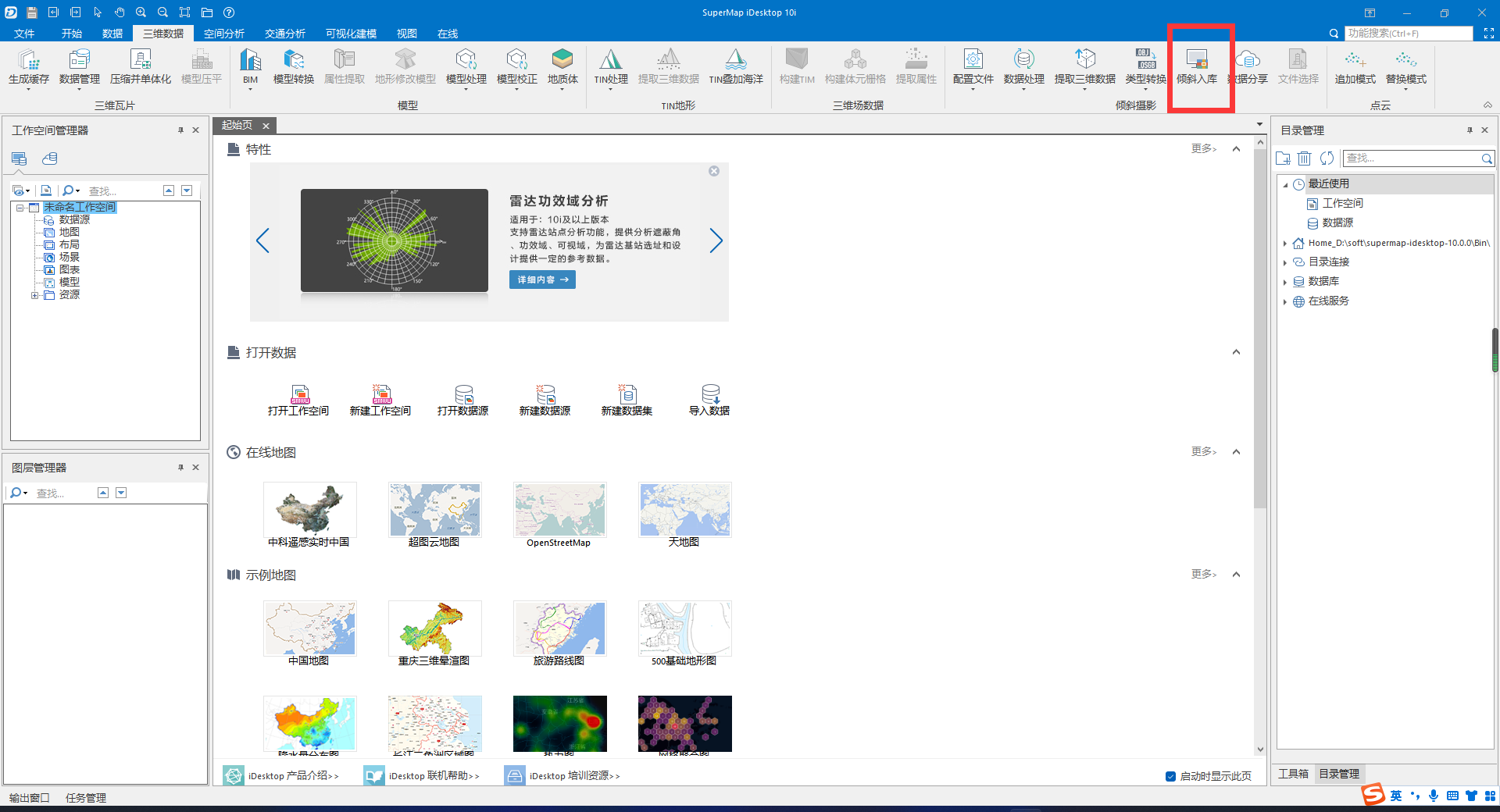Open the TIN处理 tool
The width and height of the screenshot is (1500, 812).
(x=610, y=61)
